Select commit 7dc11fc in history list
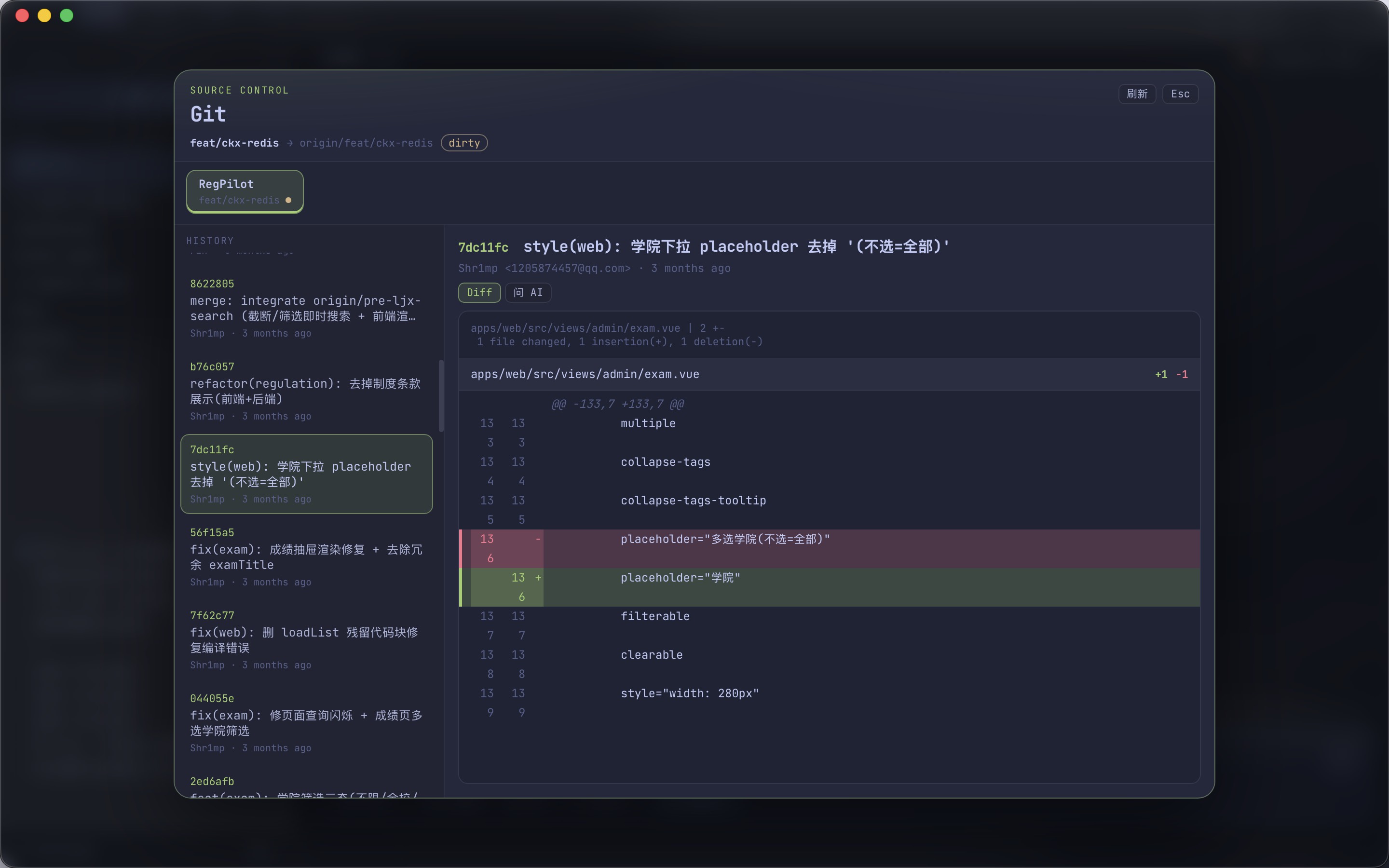 click(x=307, y=474)
